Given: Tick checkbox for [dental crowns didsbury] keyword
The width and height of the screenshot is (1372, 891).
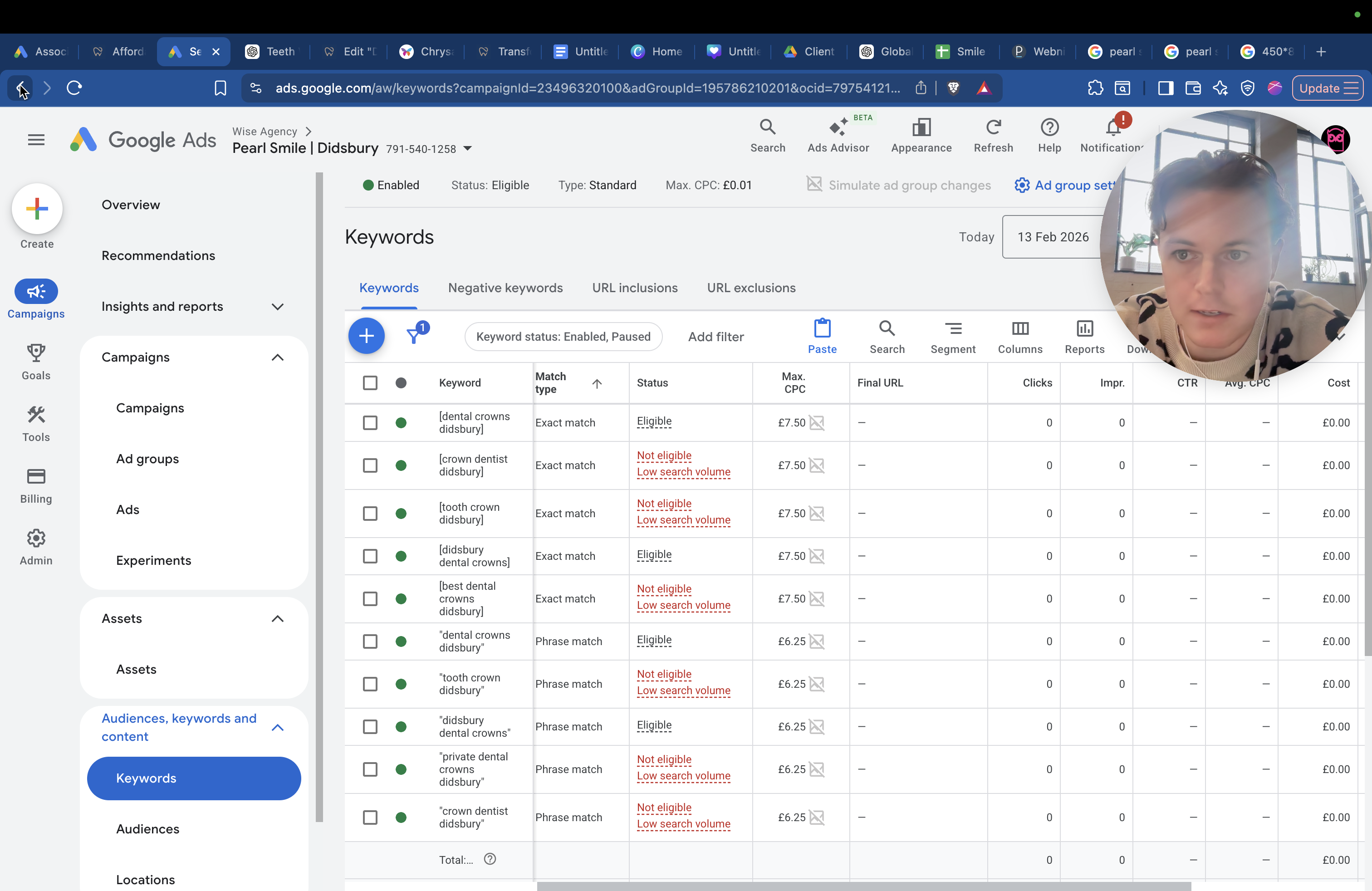Looking at the screenshot, I should (370, 422).
